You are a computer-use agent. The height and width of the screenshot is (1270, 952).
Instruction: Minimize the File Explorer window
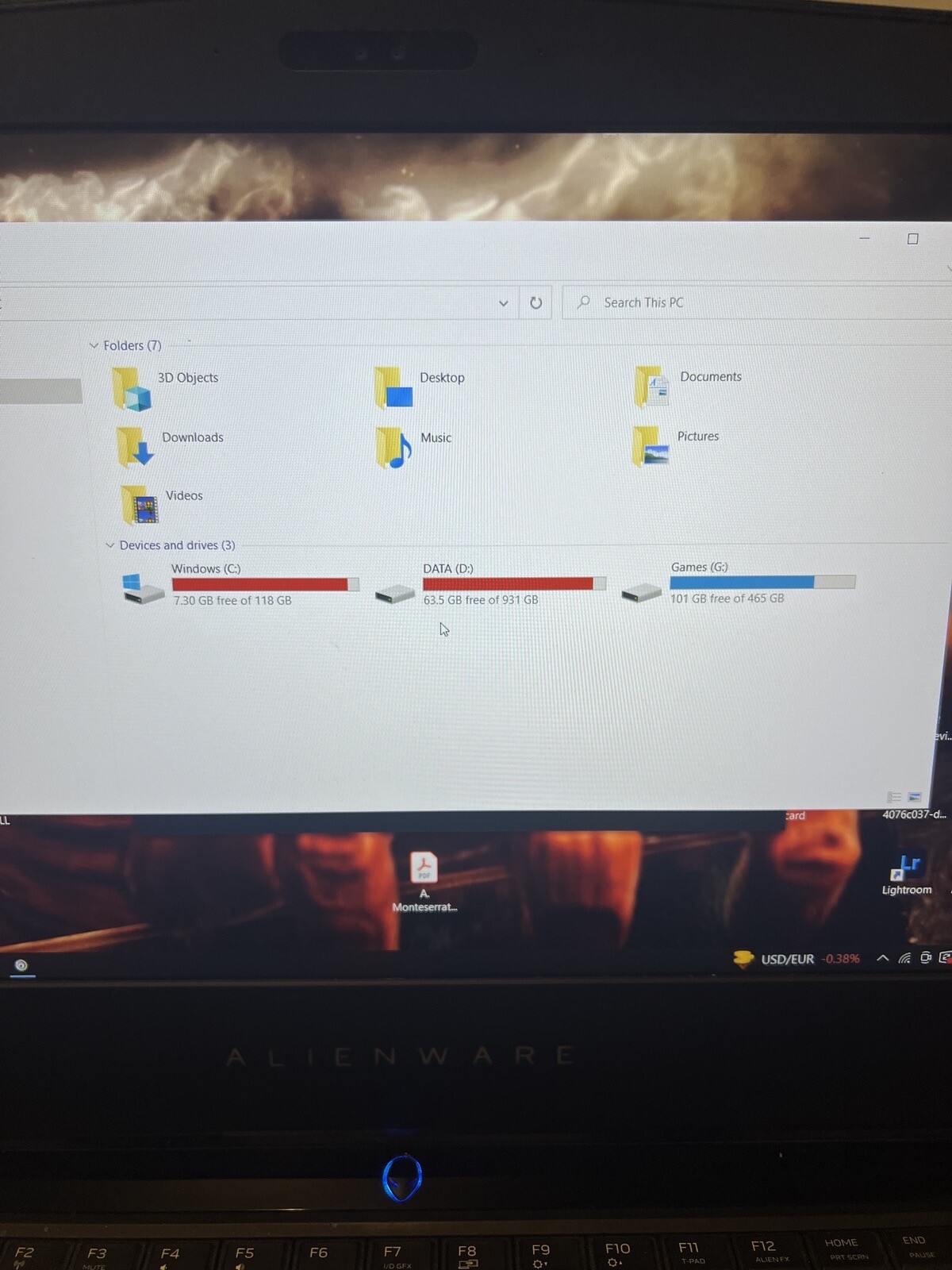pos(865,238)
